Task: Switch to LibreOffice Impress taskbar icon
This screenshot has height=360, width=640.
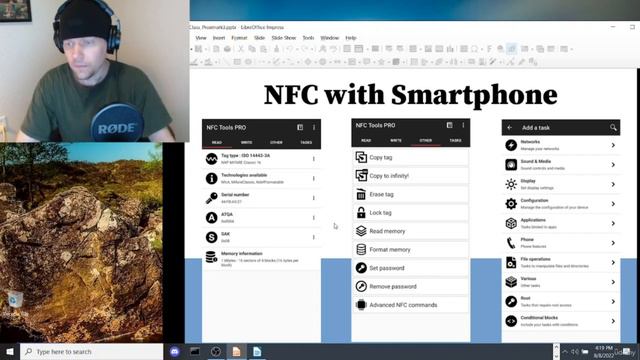Action: coord(236,351)
